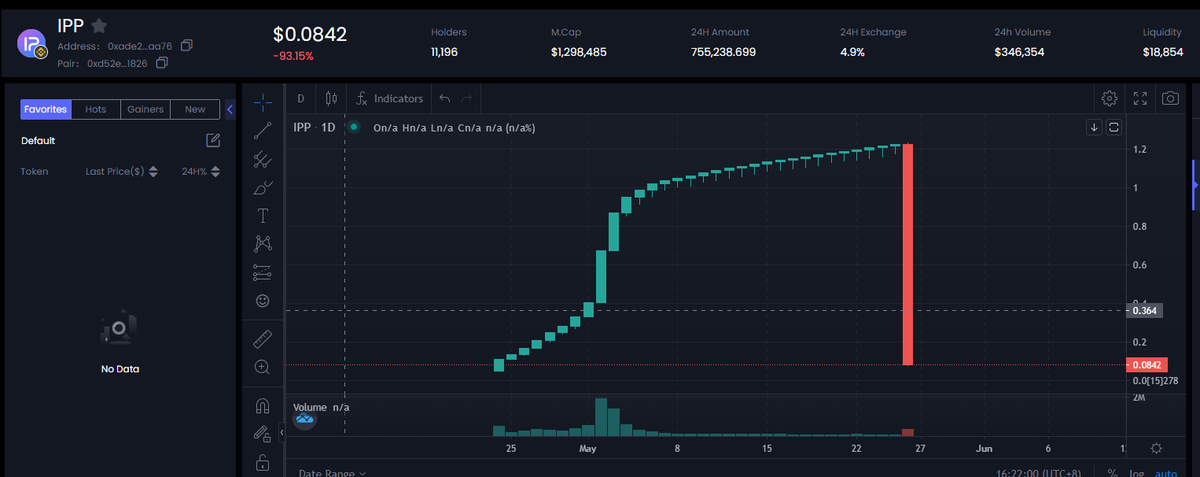Viewport: 1200px width, 477px height.
Task: Toggle auto scale mode
Action: 1166,472
